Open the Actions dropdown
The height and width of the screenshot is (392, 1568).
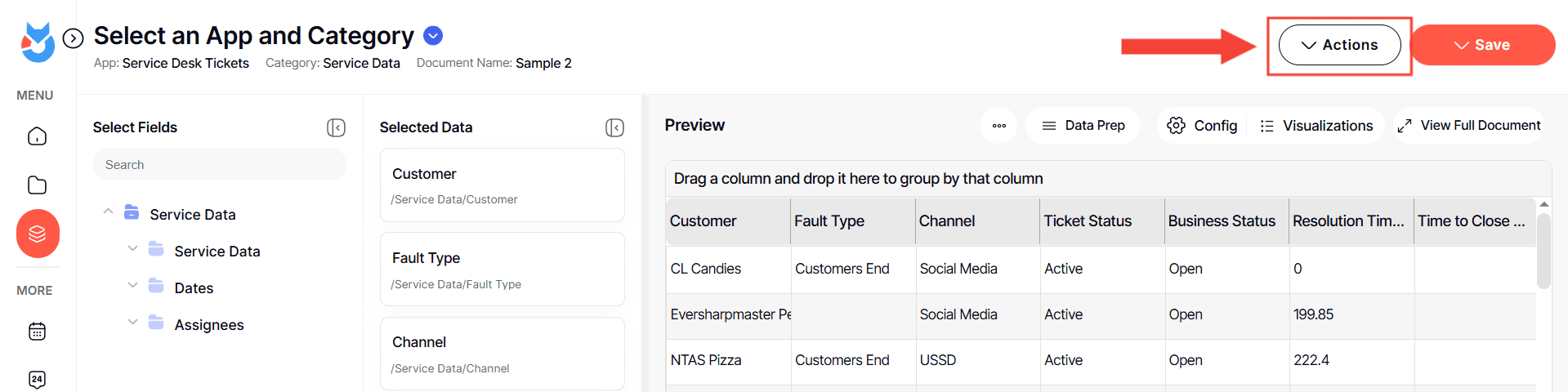point(1339,45)
